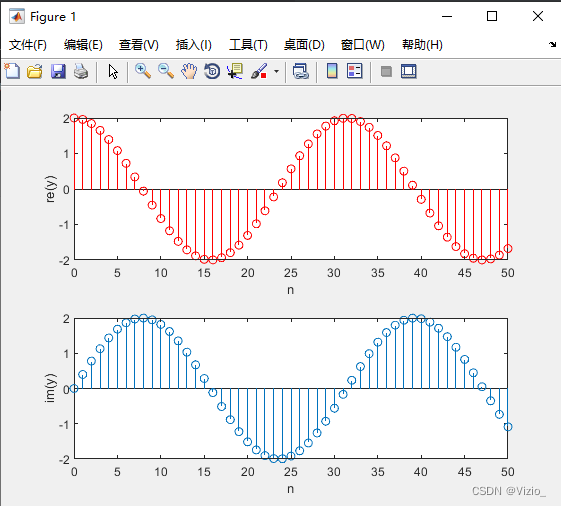Activate the Zoom In tool
The width and height of the screenshot is (561, 506).
pos(143,71)
